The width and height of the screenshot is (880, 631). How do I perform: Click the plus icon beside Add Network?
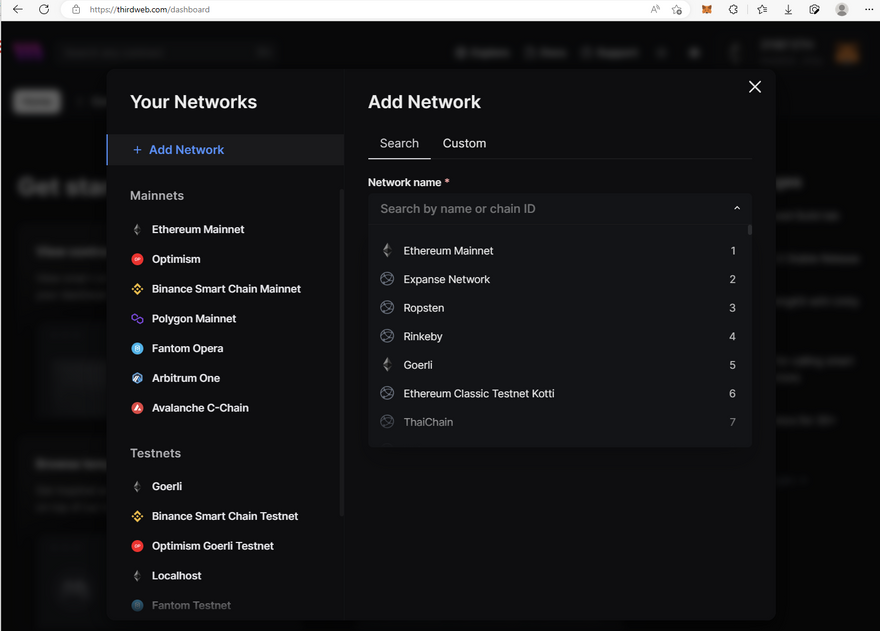pos(137,150)
